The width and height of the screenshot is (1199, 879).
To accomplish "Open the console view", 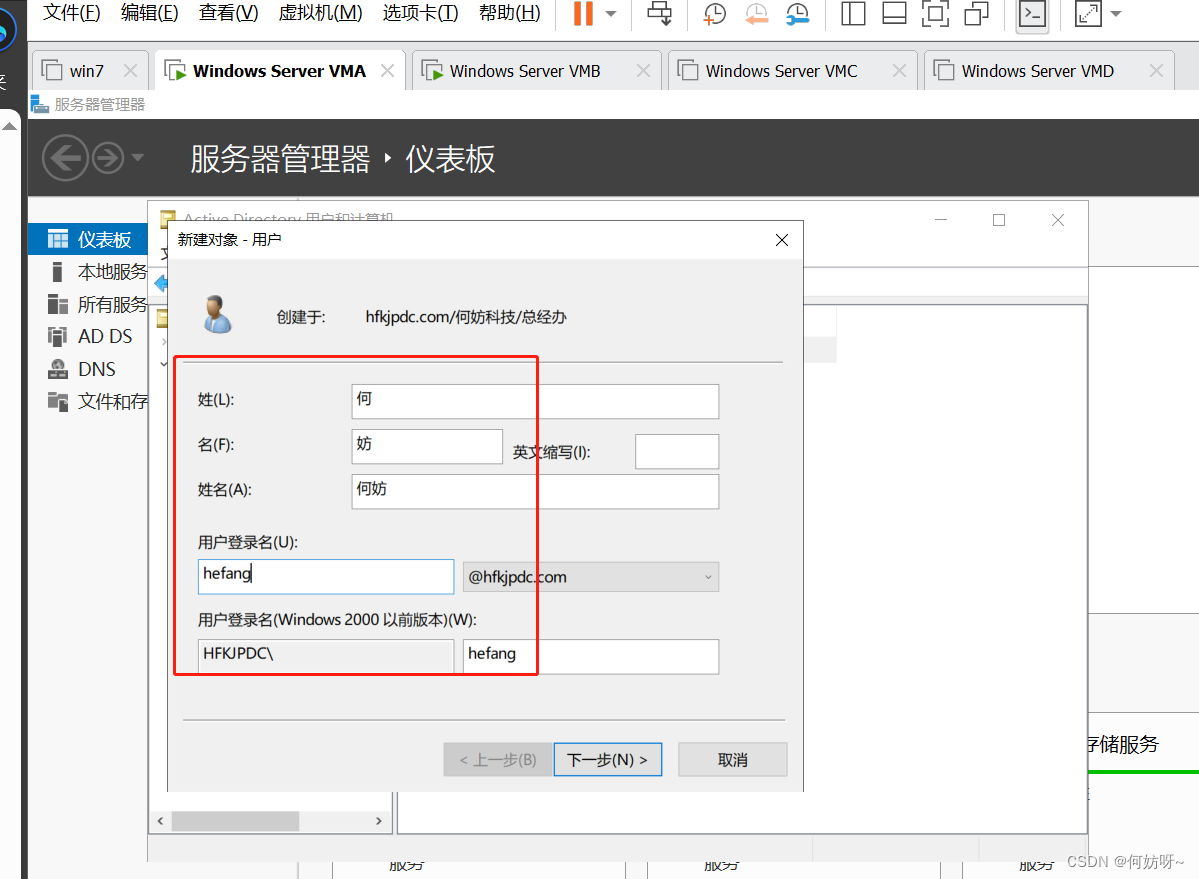I will (x=1032, y=13).
